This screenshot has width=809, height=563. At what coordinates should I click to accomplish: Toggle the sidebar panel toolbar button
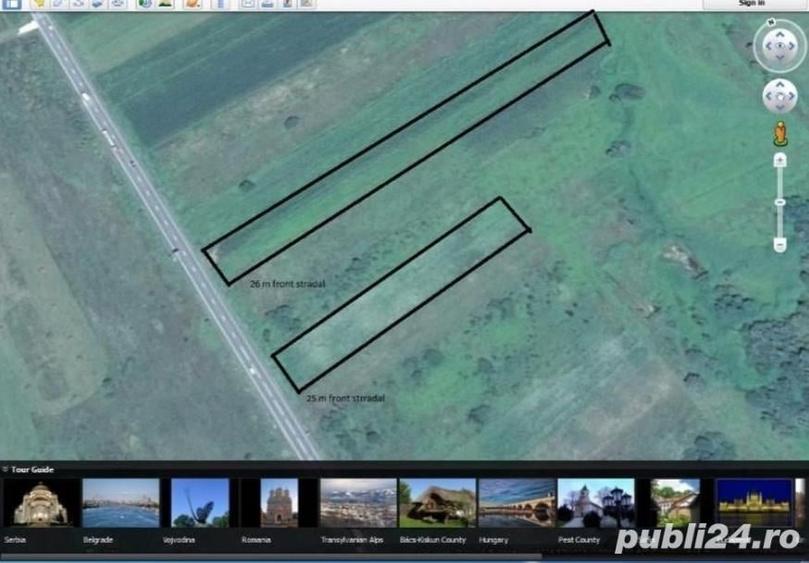(11, 4)
